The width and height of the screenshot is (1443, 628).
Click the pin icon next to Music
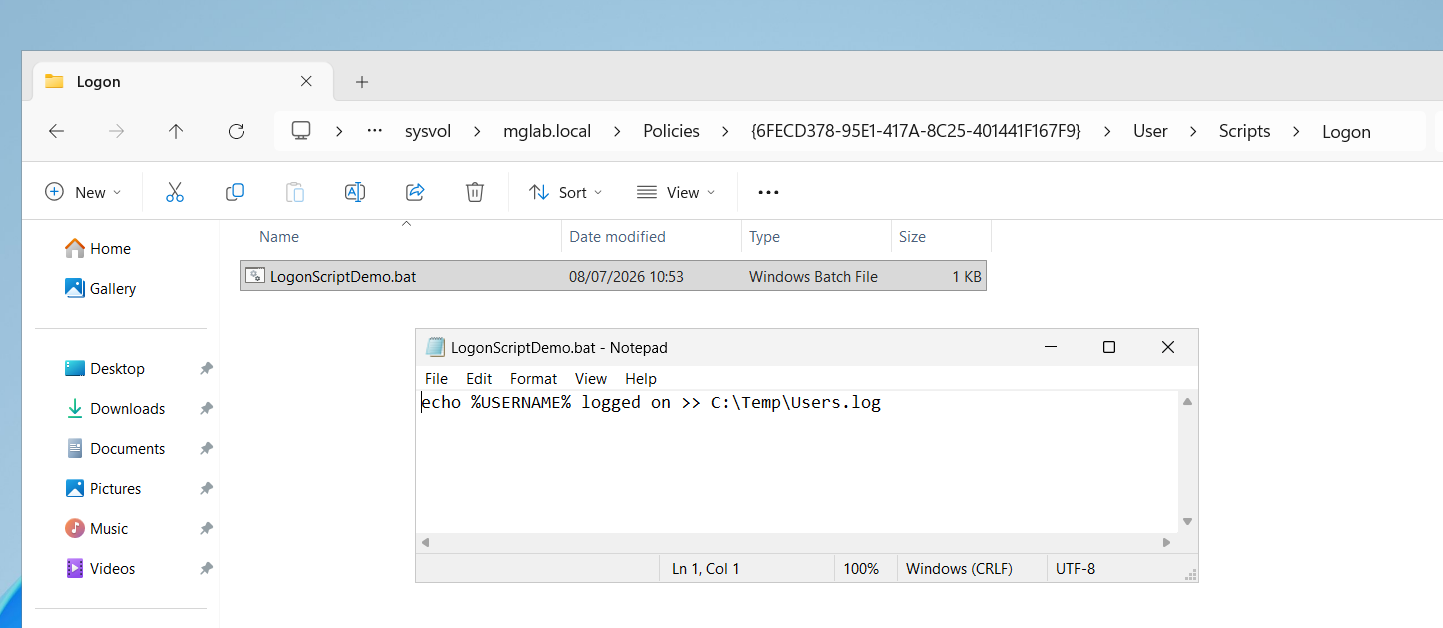tap(206, 529)
